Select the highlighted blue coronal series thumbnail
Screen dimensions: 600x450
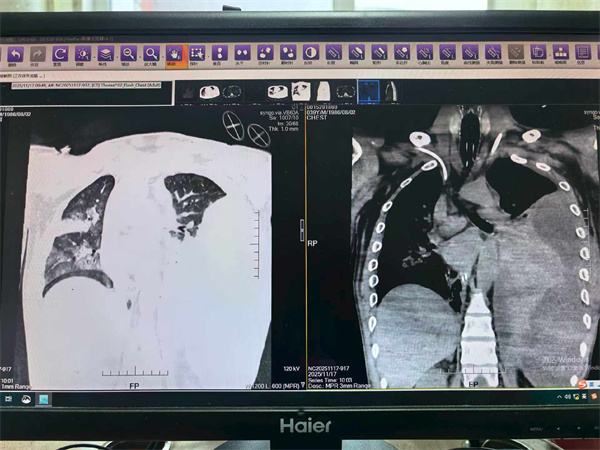tap(369, 92)
